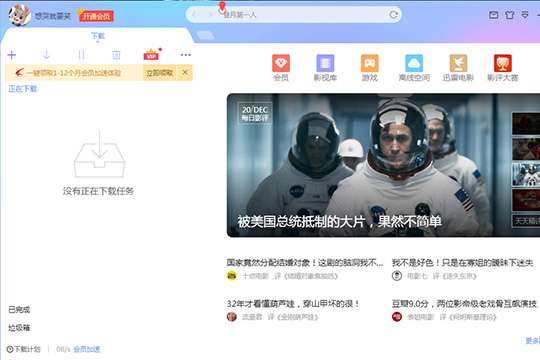Open 下载计划 at the bottom
The width and height of the screenshot is (540, 360).
click(23, 349)
